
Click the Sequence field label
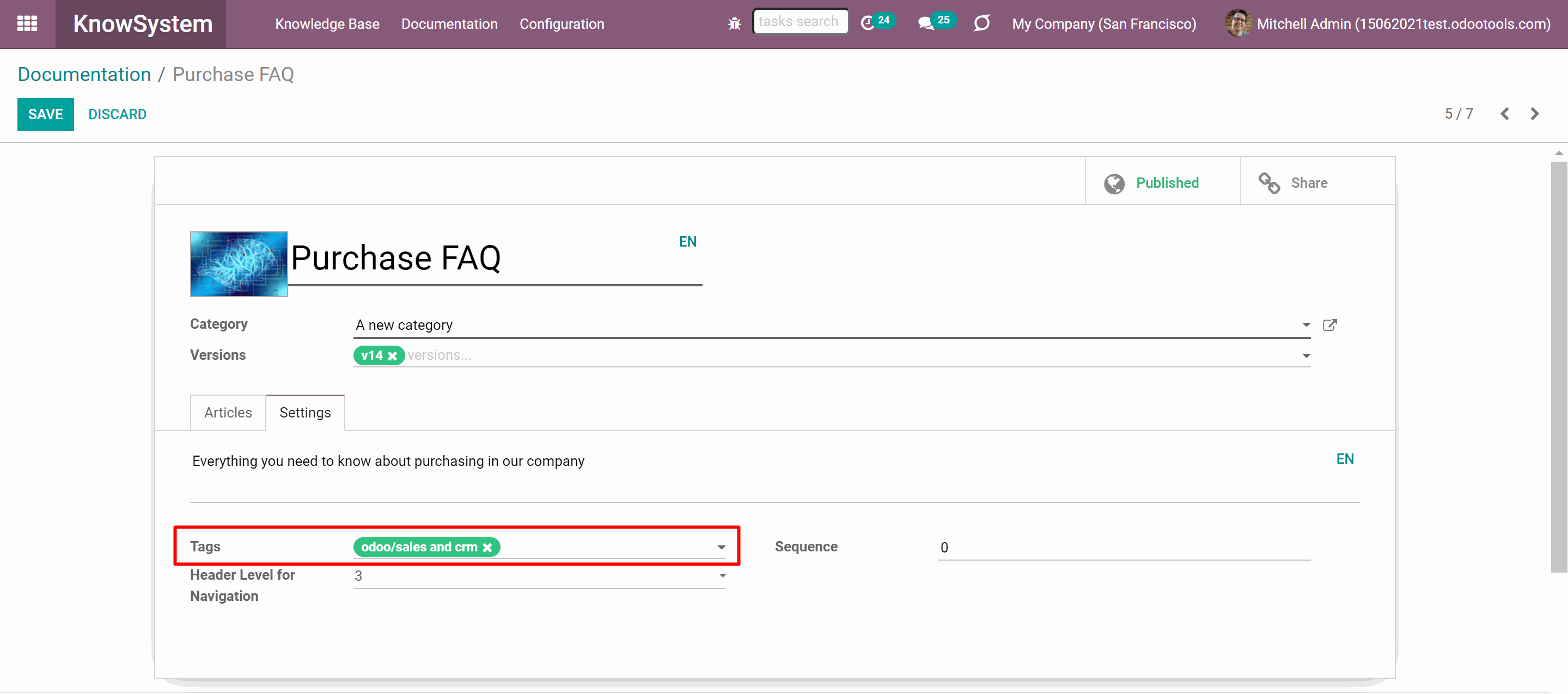point(806,547)
